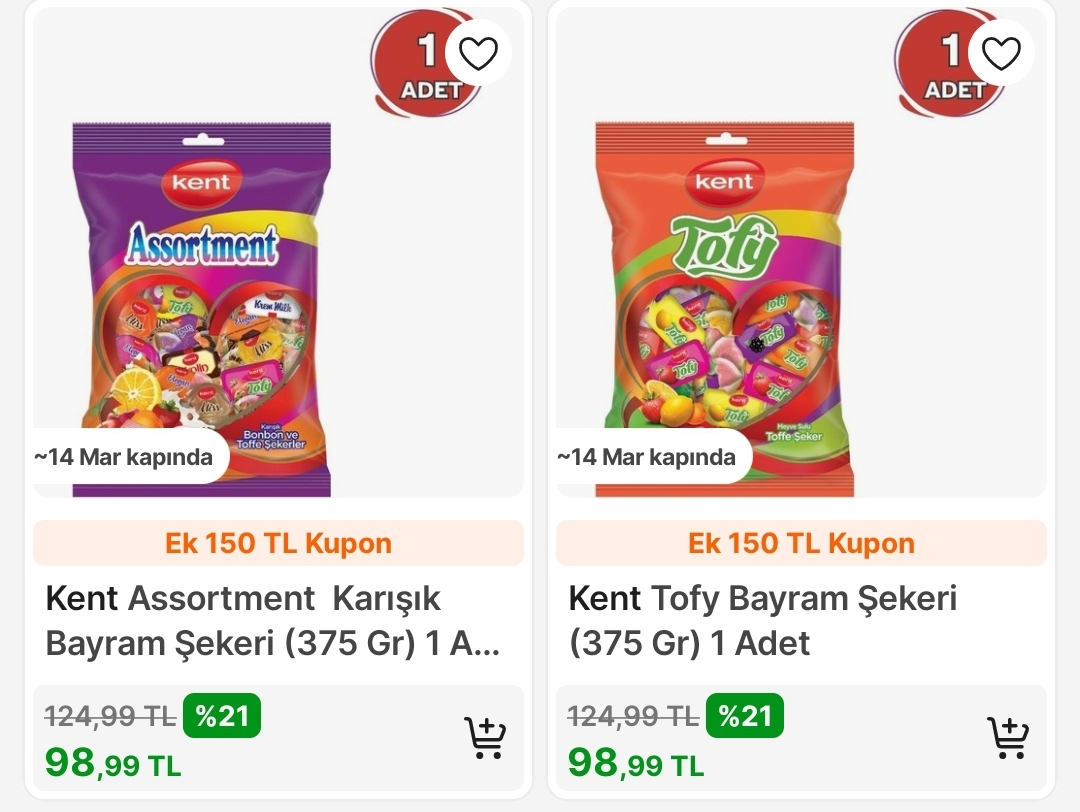Viewport: 1080px width, 812px height.
Task: Open the Kent Assortment product image
Action: coord(202,309)
